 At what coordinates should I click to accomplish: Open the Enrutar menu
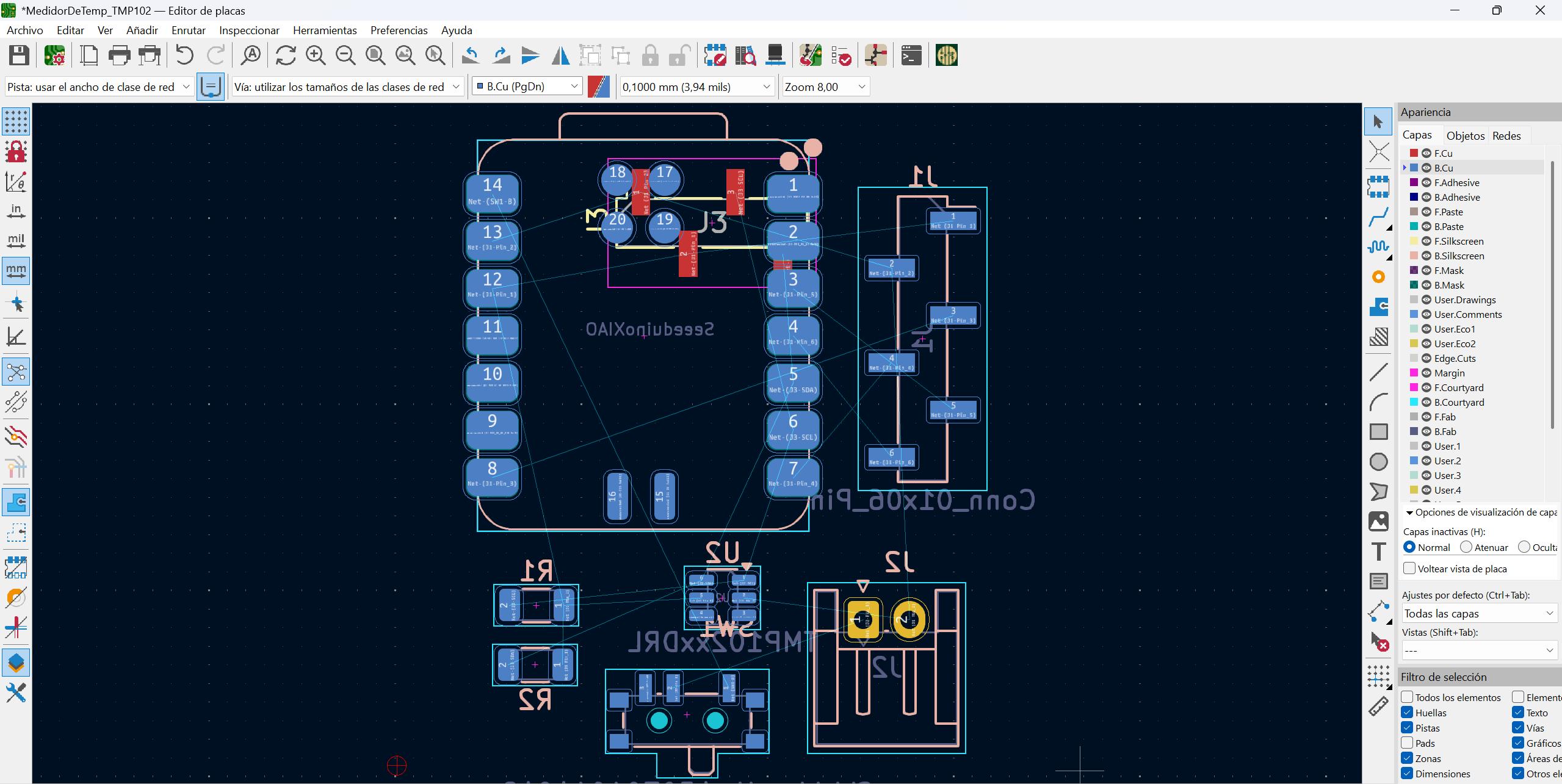pyautogui.click(x=189, y=30)
